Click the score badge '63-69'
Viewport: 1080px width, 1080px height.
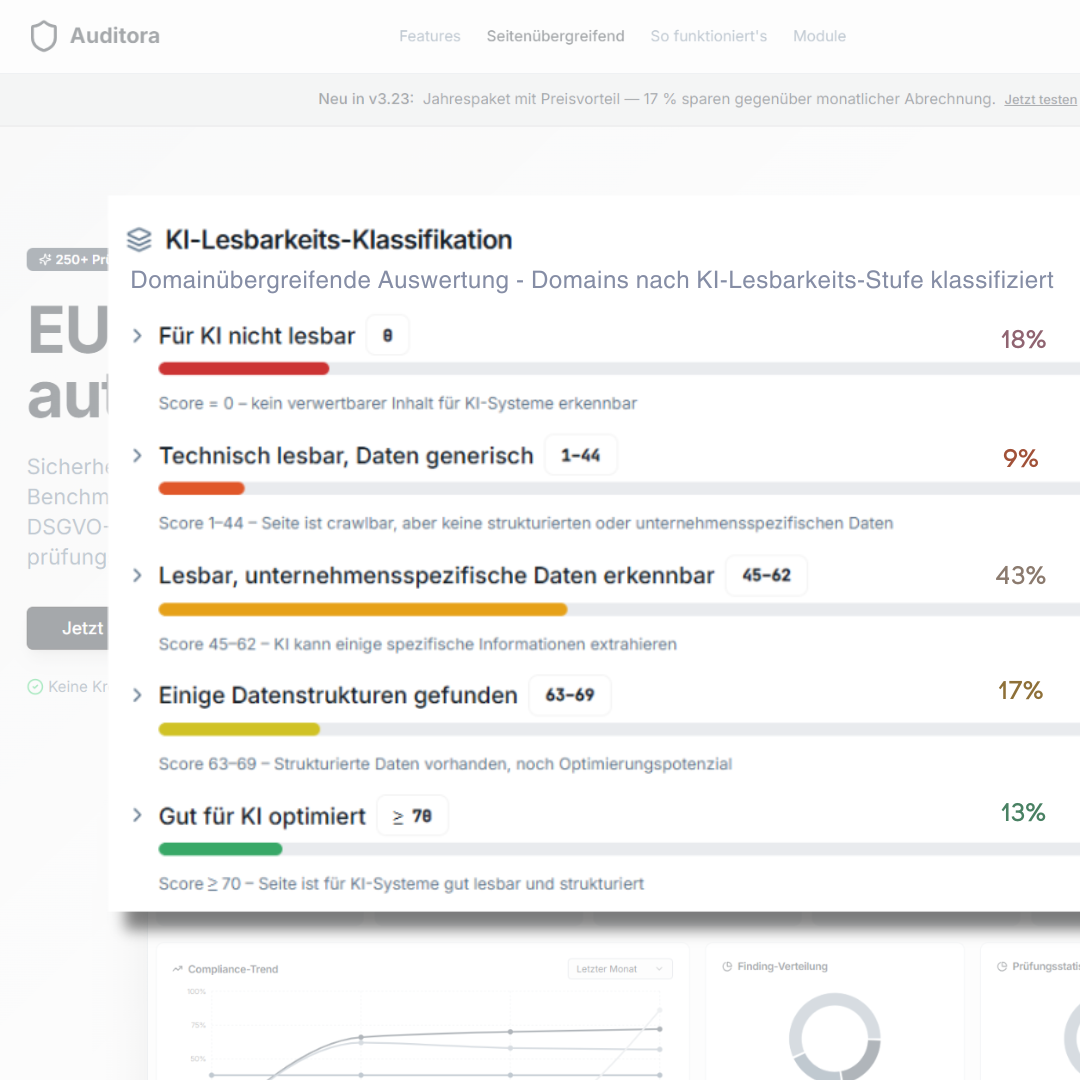point(570,695)
